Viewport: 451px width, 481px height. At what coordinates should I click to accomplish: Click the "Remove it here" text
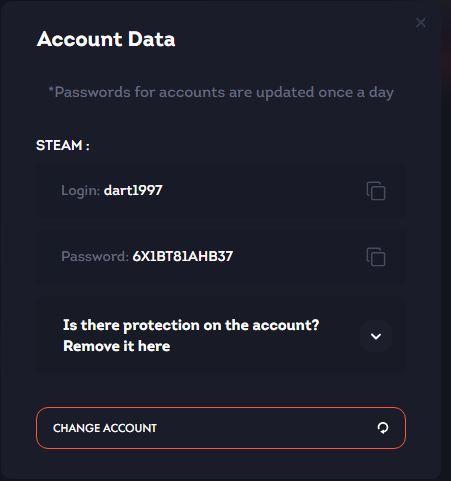pos(117,346)
